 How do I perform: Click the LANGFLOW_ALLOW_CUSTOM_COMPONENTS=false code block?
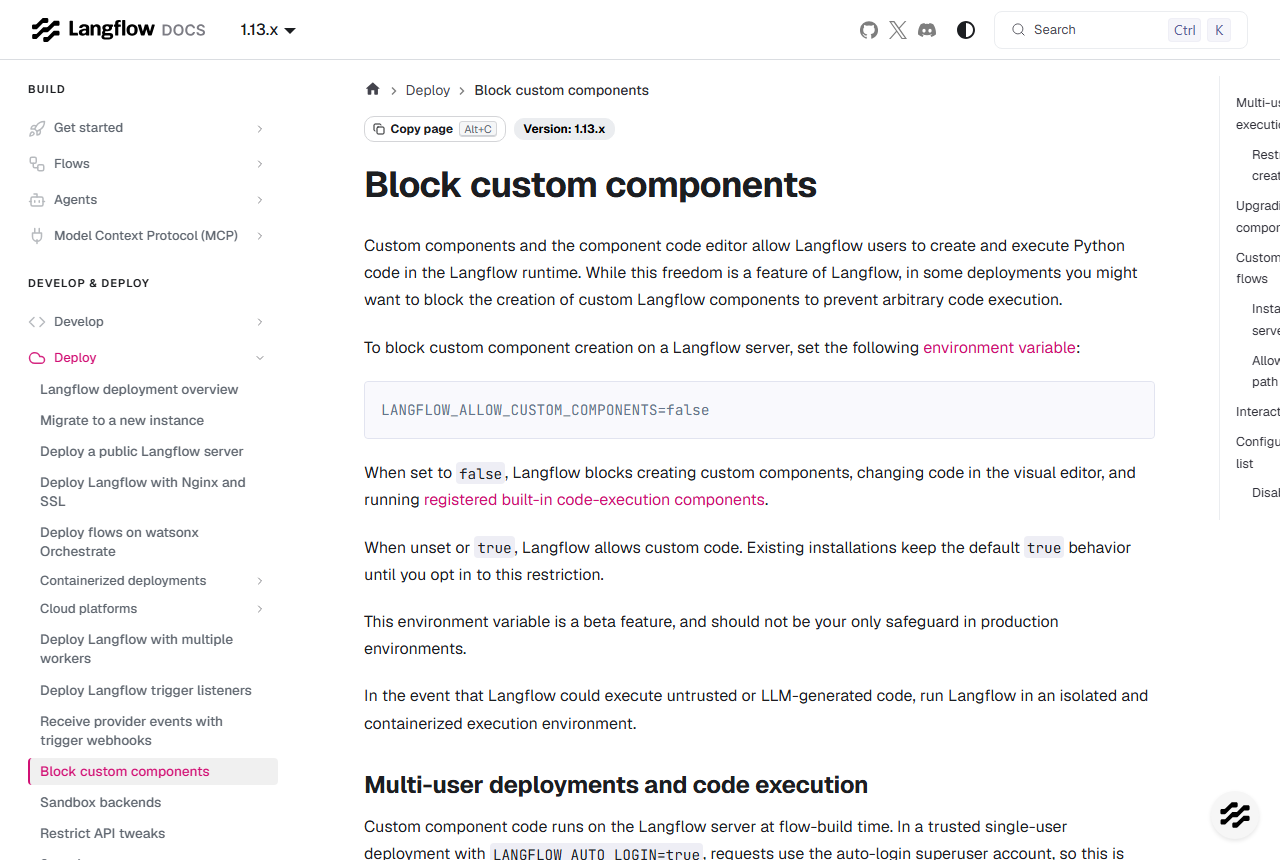759,410
